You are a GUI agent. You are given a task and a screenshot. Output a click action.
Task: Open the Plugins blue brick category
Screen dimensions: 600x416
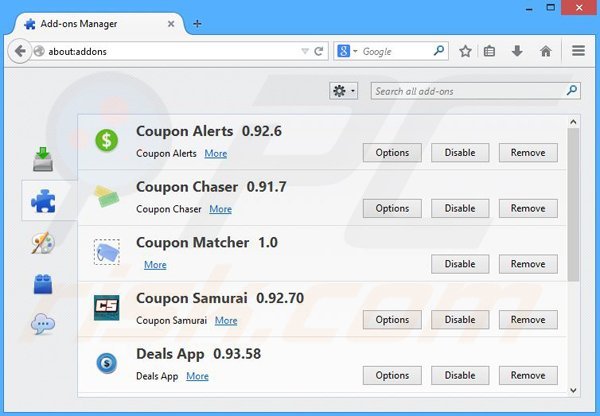click(x=43, y=284)
